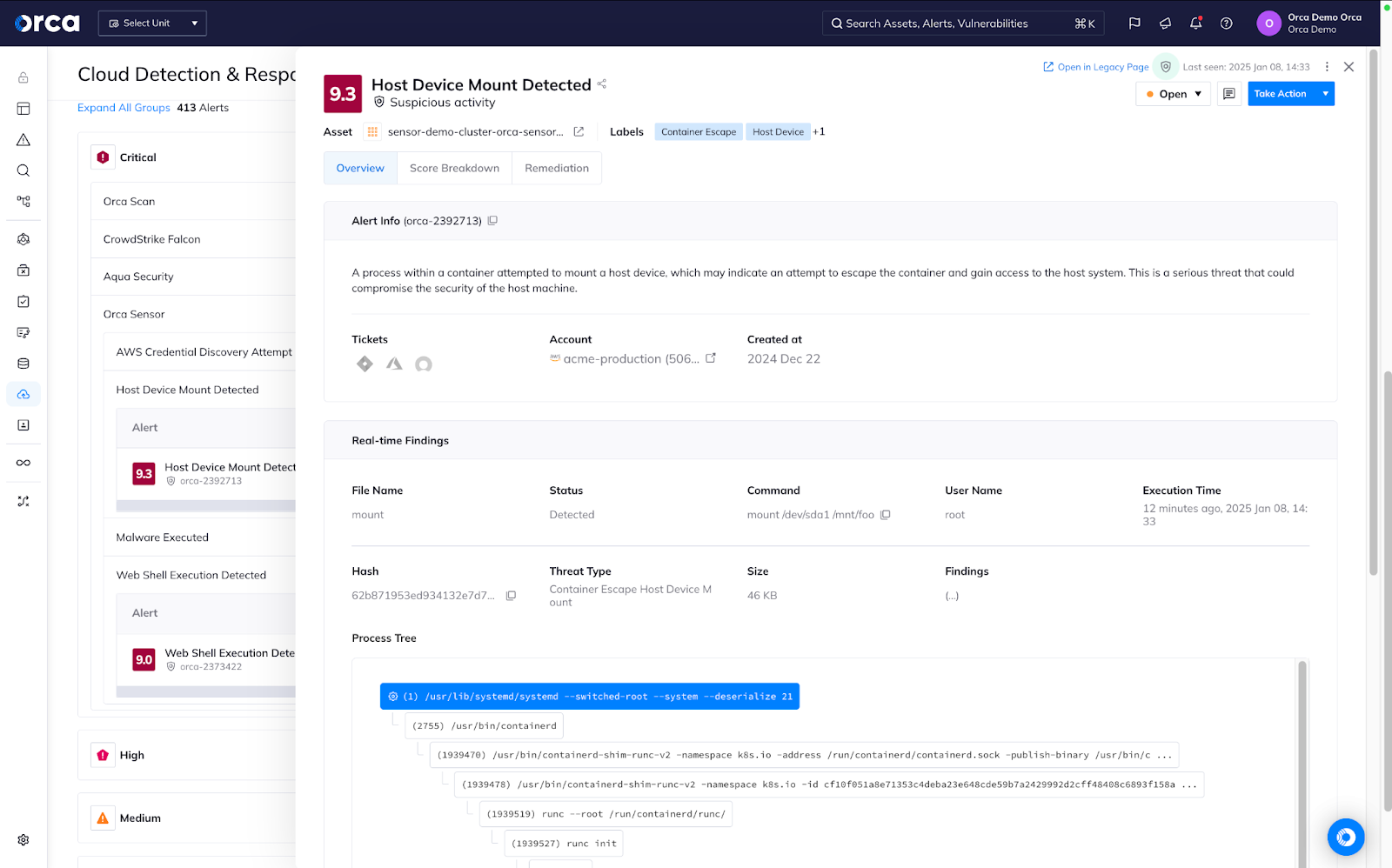
Task: Click the share icon next to alert title
Action: click(601, 84)
